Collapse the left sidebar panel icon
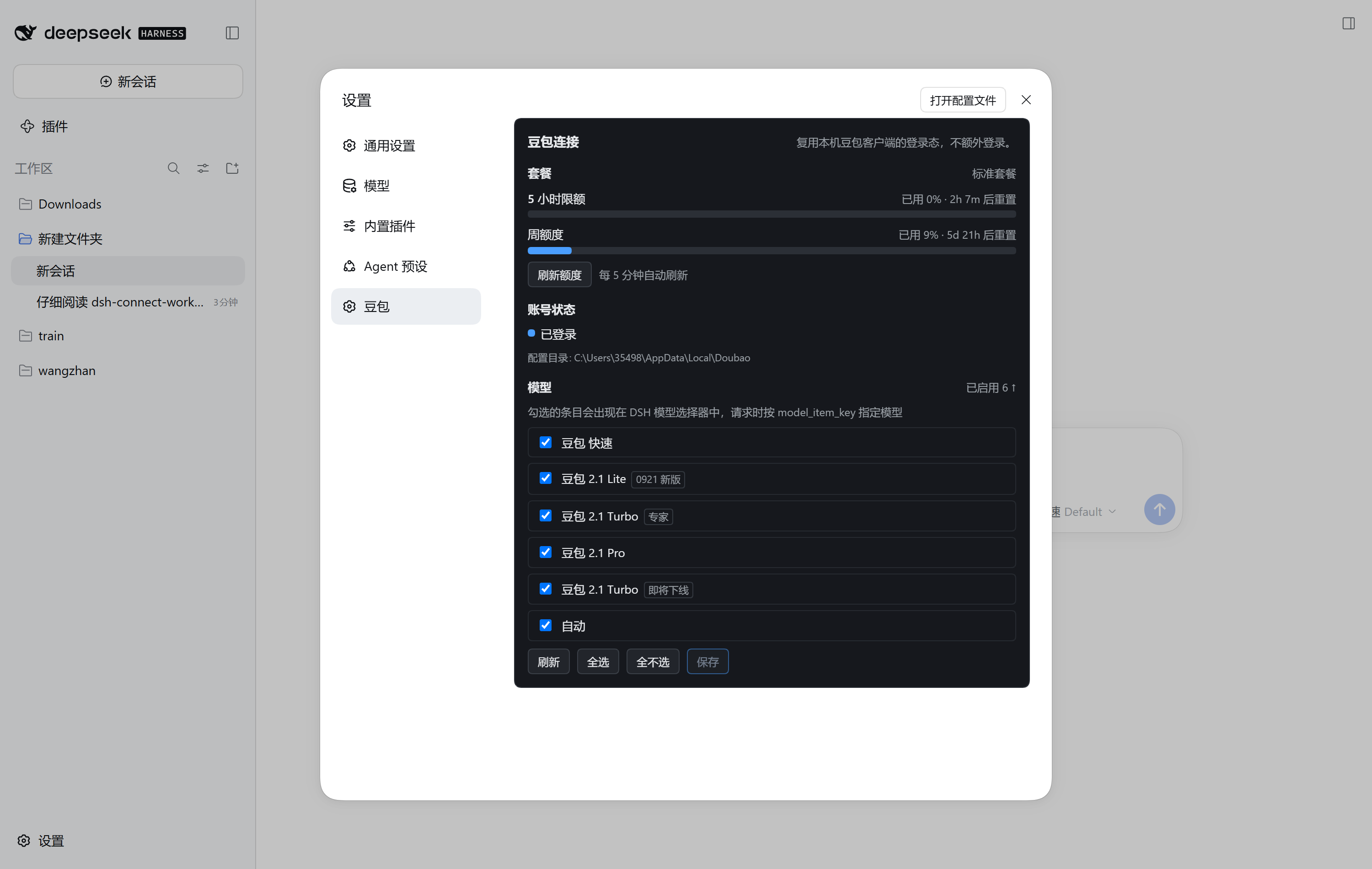Image resolution: width=1372 pixels, height=869 pixels. (x=232, y=33)
